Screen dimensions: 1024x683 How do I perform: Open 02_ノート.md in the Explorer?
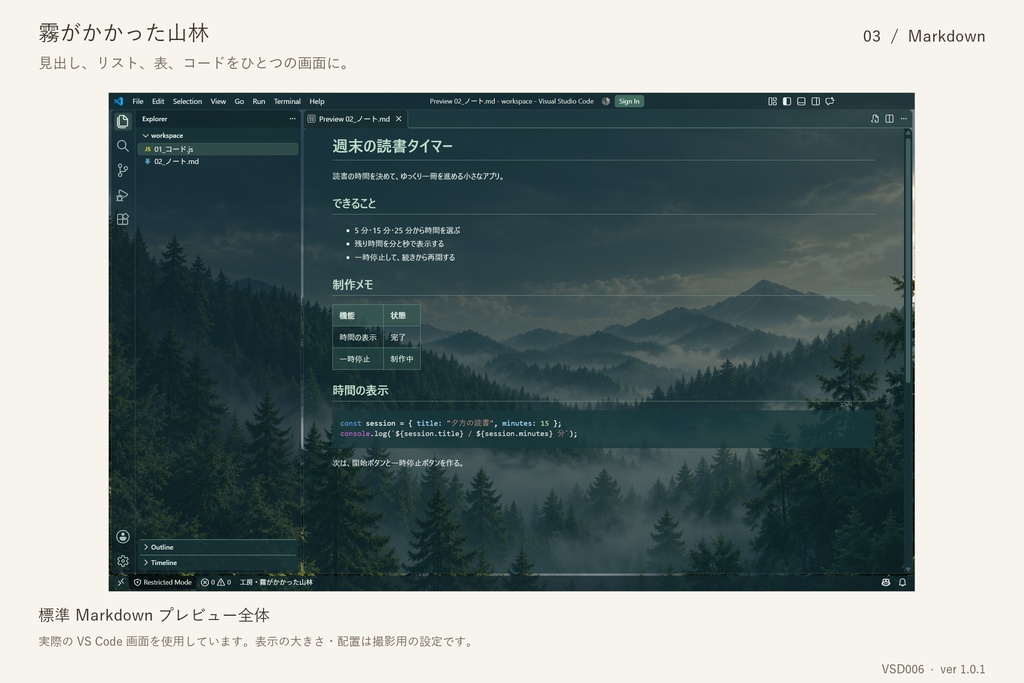click(219, 161)
